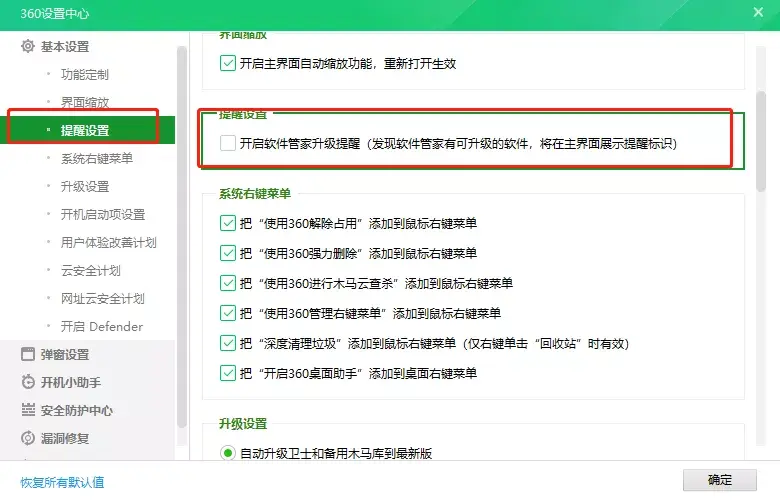Uncheck 开启360桌面助手 desktop menu option
This screenshot has height=500, width=780.
click(x=228, y=373)
